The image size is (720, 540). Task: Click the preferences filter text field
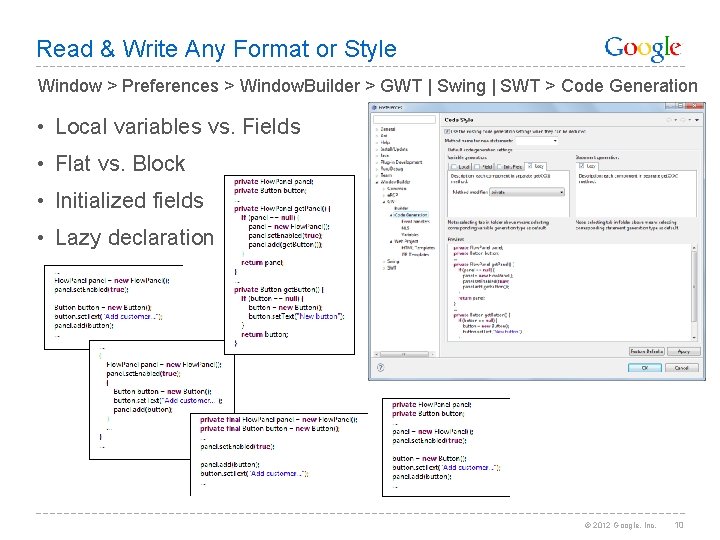[x=404, y=119]
